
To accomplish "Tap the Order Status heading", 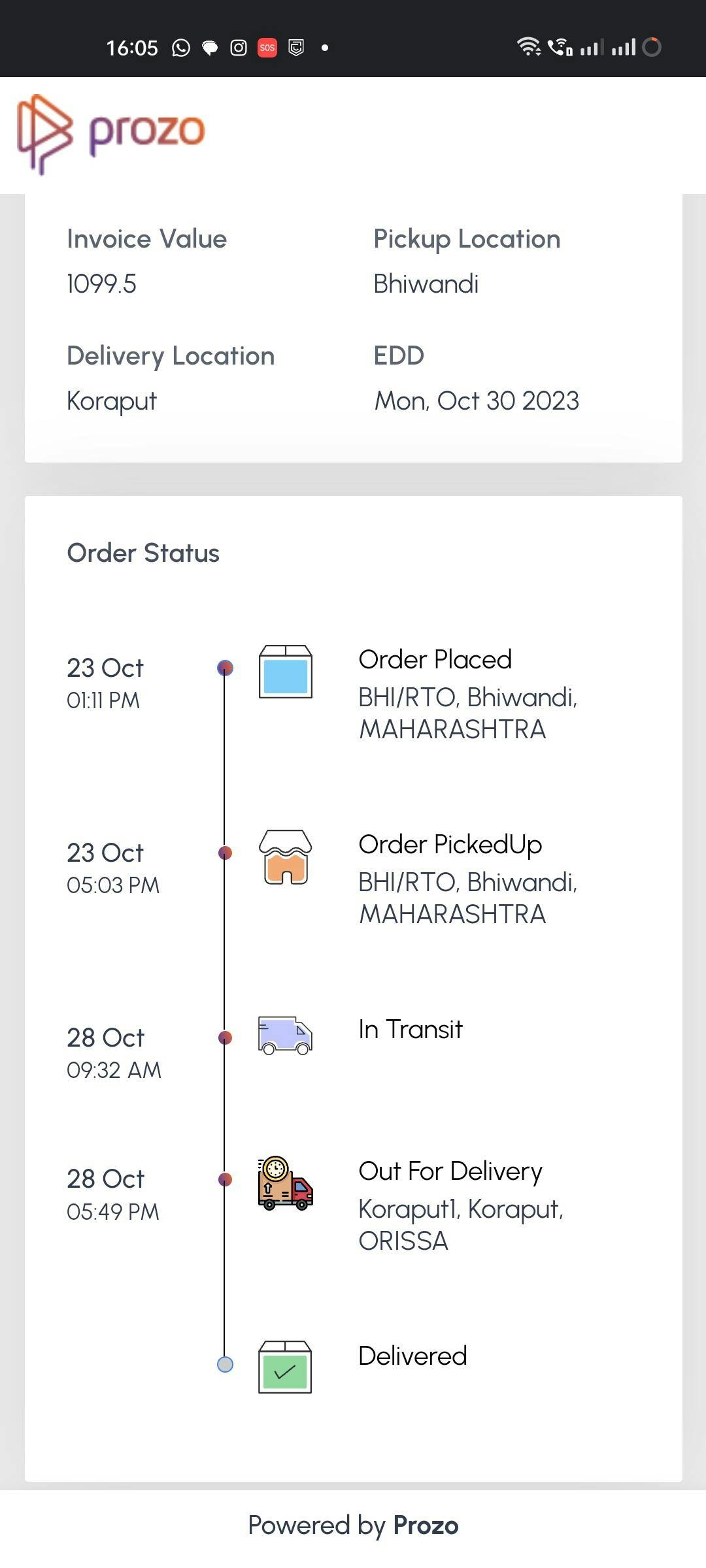I will (143, 553).
